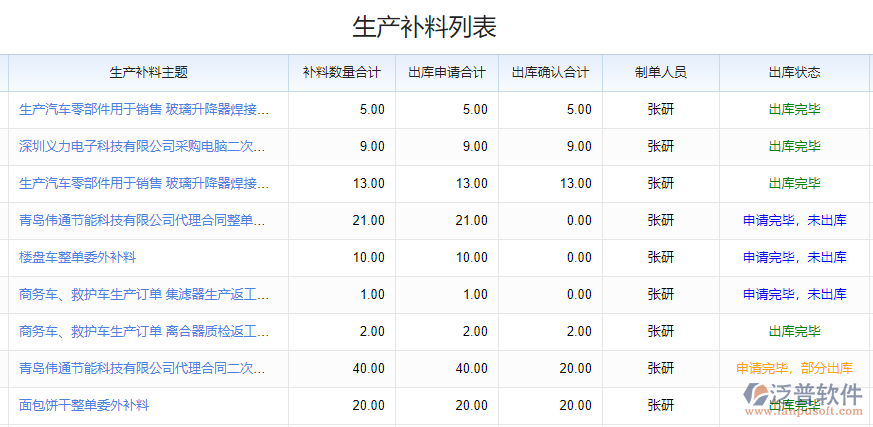Open the 楼盘车整单委外补料 record link

point(77,257)
